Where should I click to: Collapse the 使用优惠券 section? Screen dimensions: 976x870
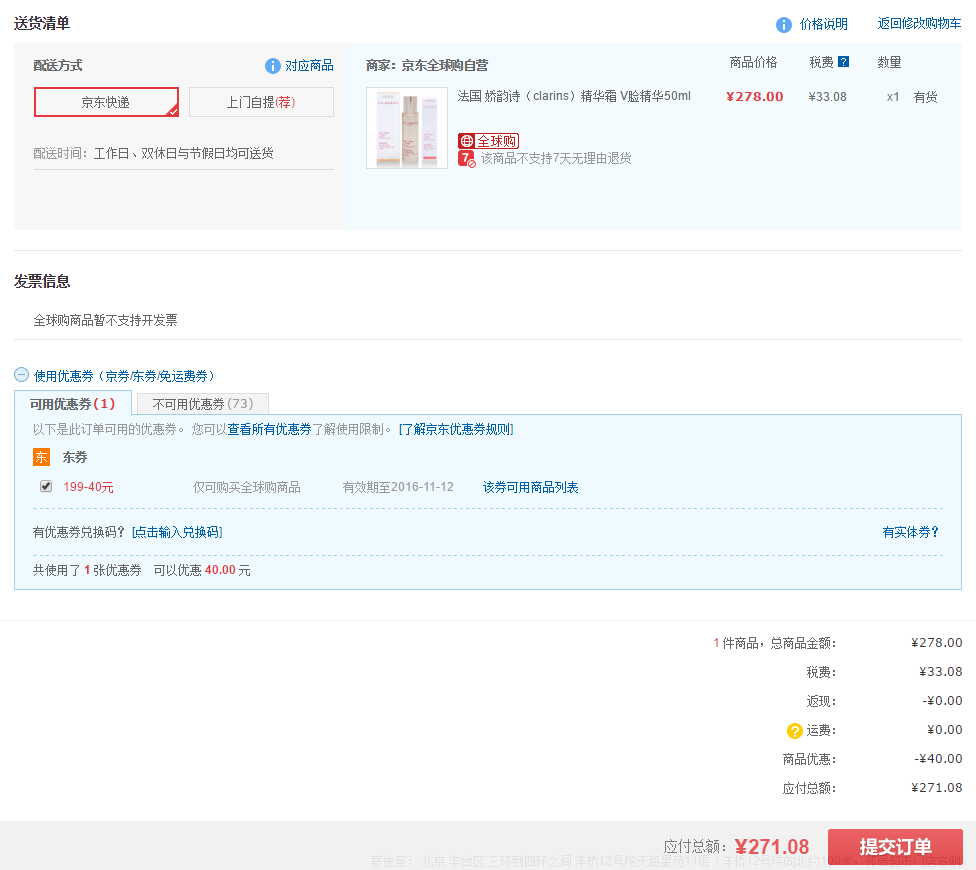[x=21, y=375]
